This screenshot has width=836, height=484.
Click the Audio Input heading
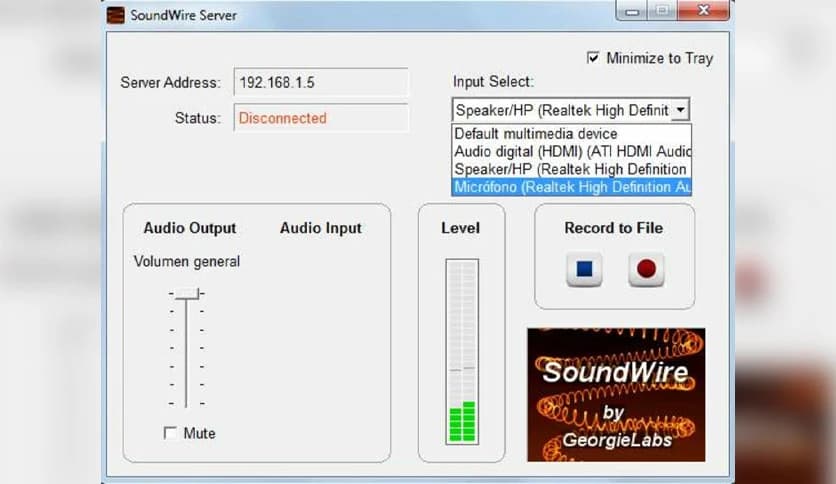pos(320,228)
